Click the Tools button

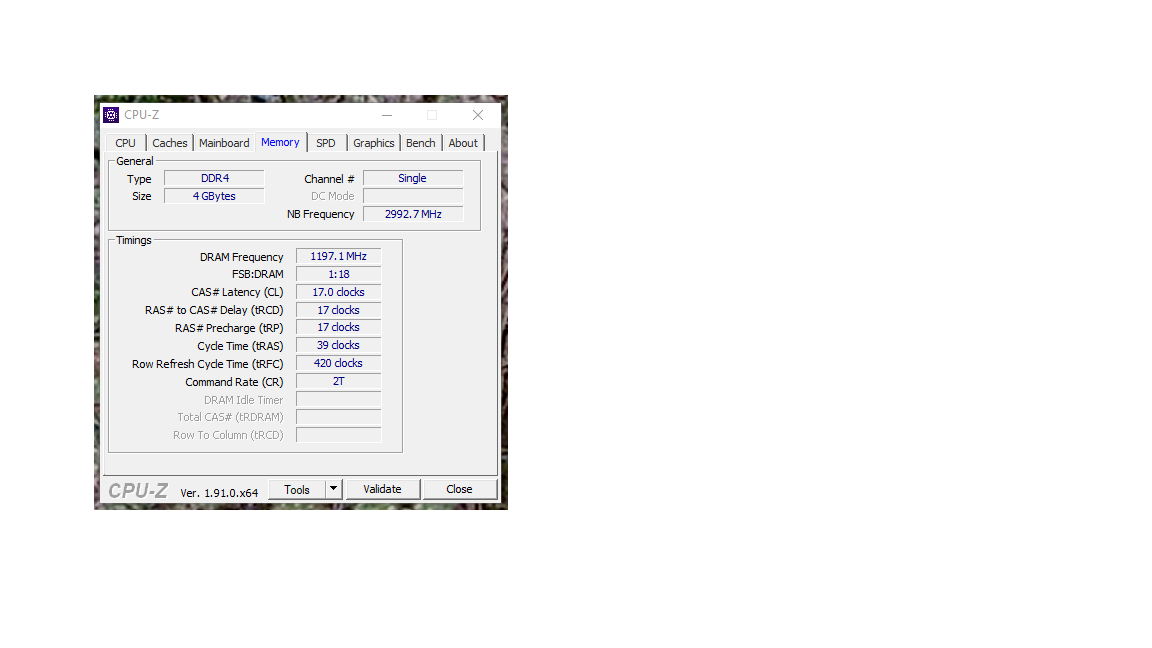(x=297, y=489)
